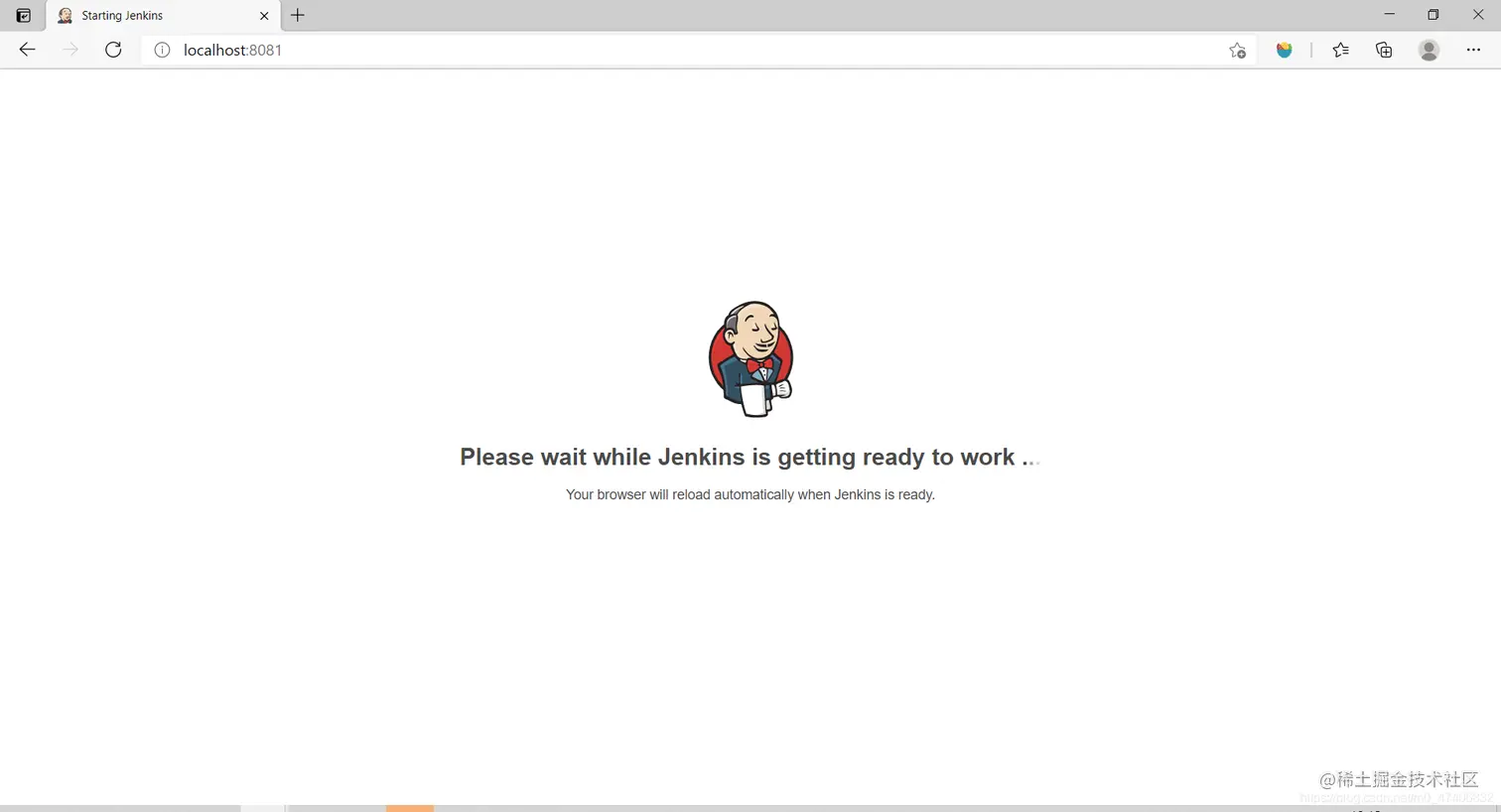
Task: Click the grayed-out forward arrow
Action: (69, 50)
